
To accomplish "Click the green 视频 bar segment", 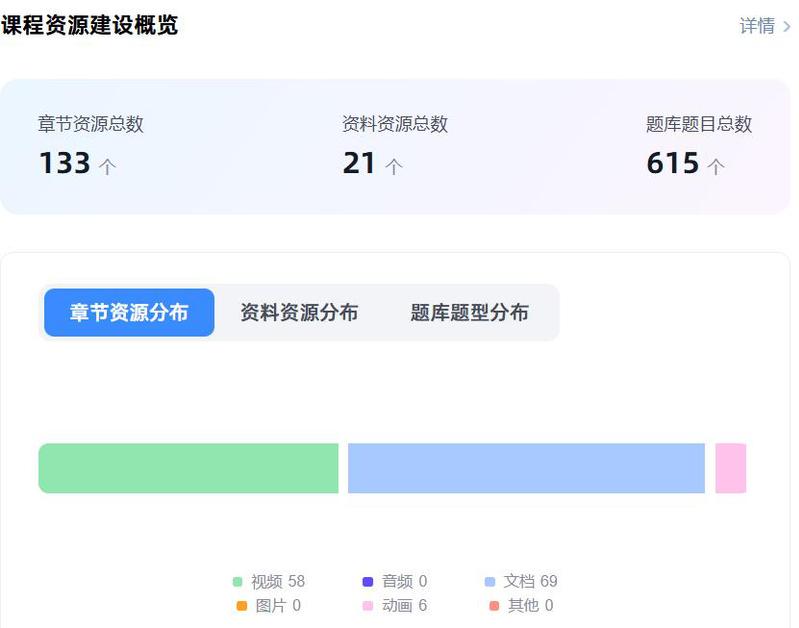I will pos(188,468).
